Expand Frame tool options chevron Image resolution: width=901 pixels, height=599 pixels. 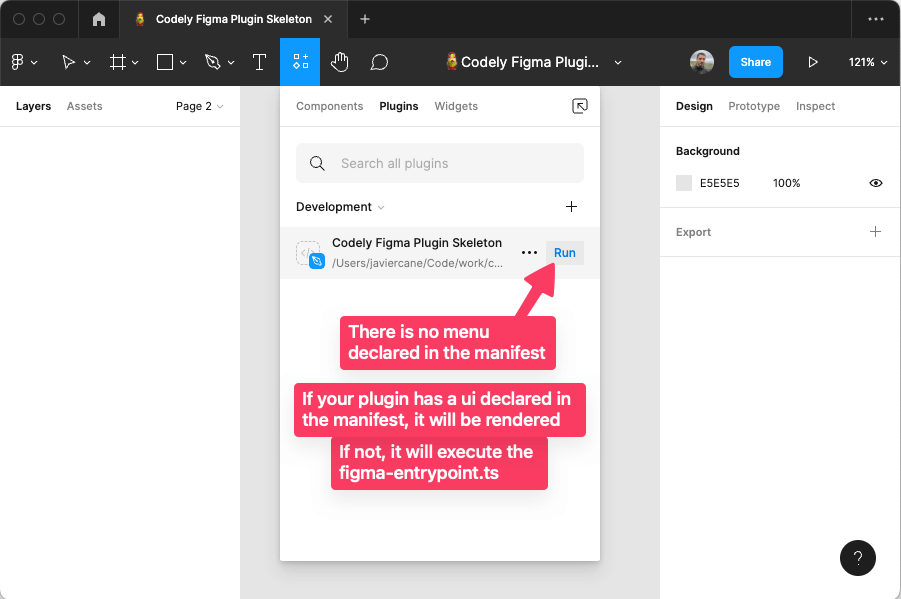click(x=135, y=62)
